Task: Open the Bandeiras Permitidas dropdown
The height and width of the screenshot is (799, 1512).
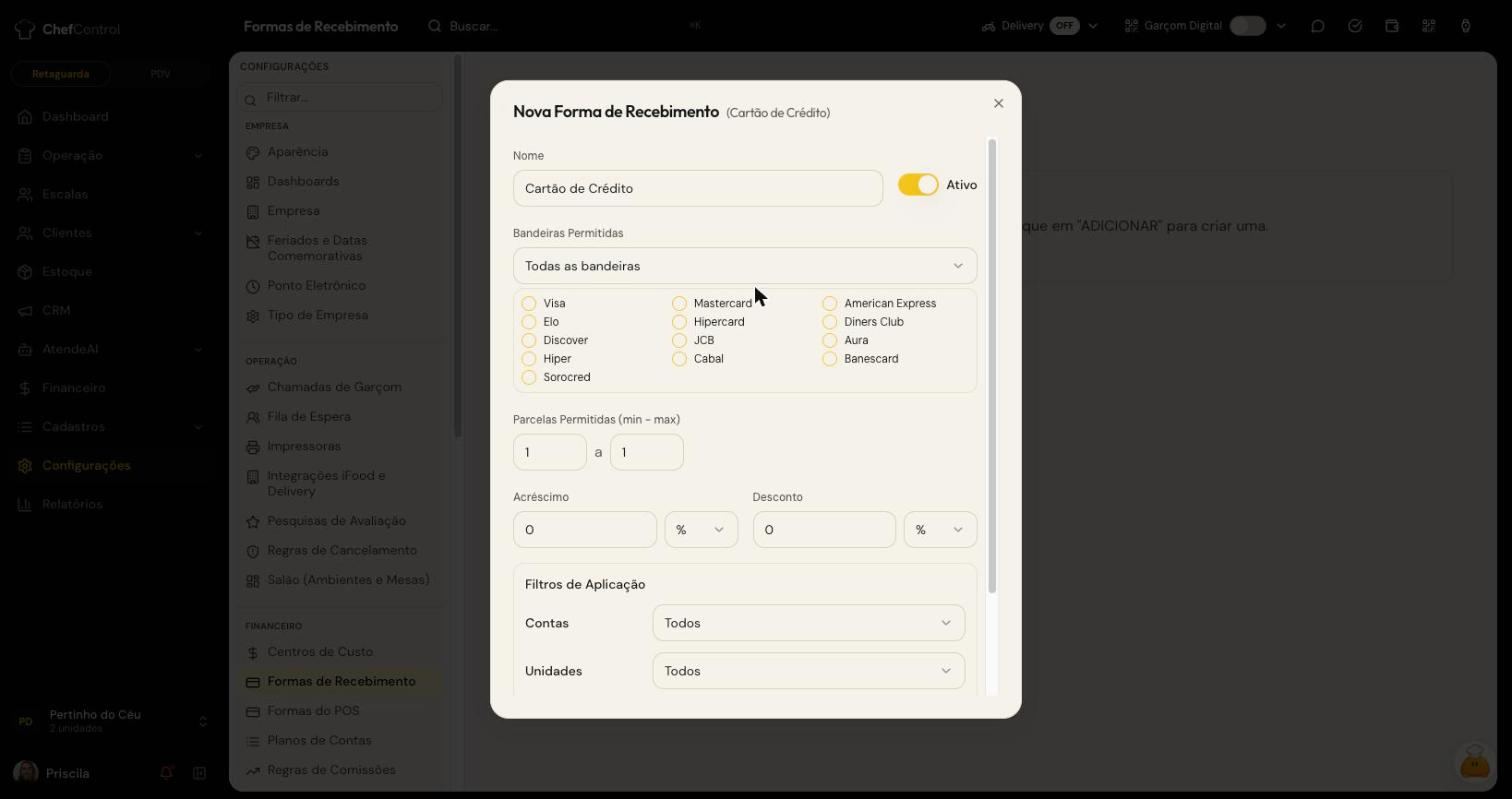Action: 745,266
